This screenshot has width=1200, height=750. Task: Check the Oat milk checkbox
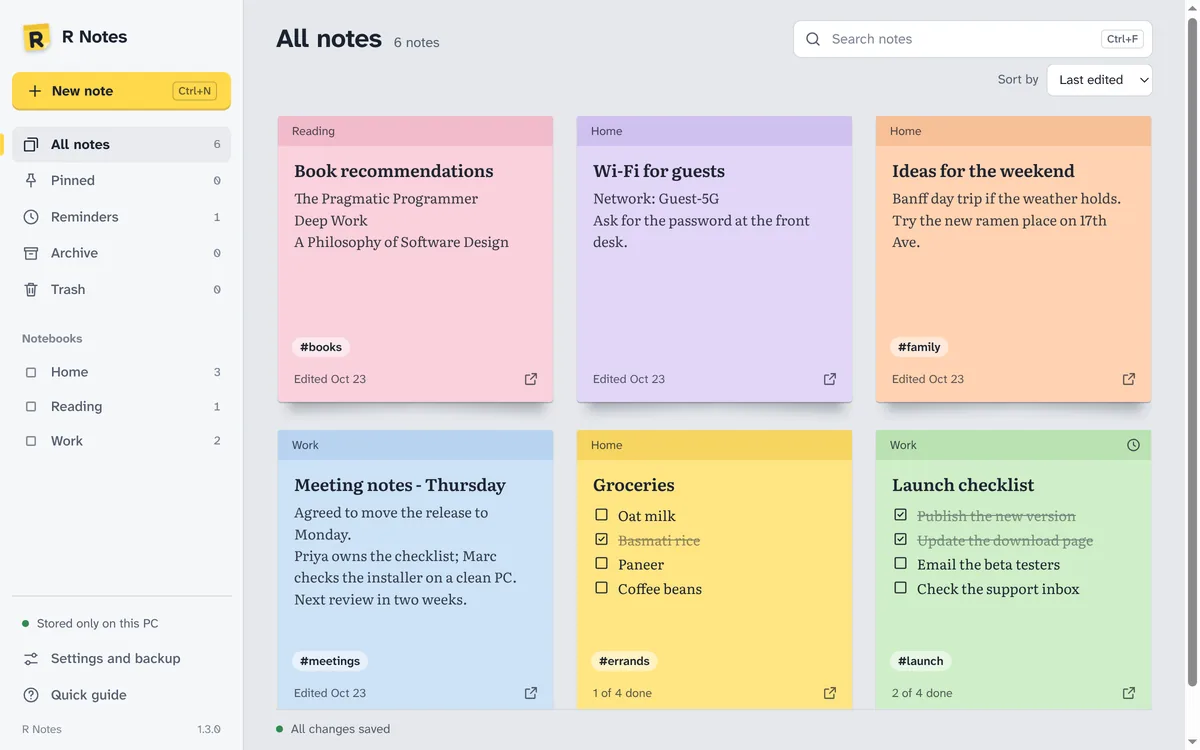pyautogui.click(x=601, y=515)
